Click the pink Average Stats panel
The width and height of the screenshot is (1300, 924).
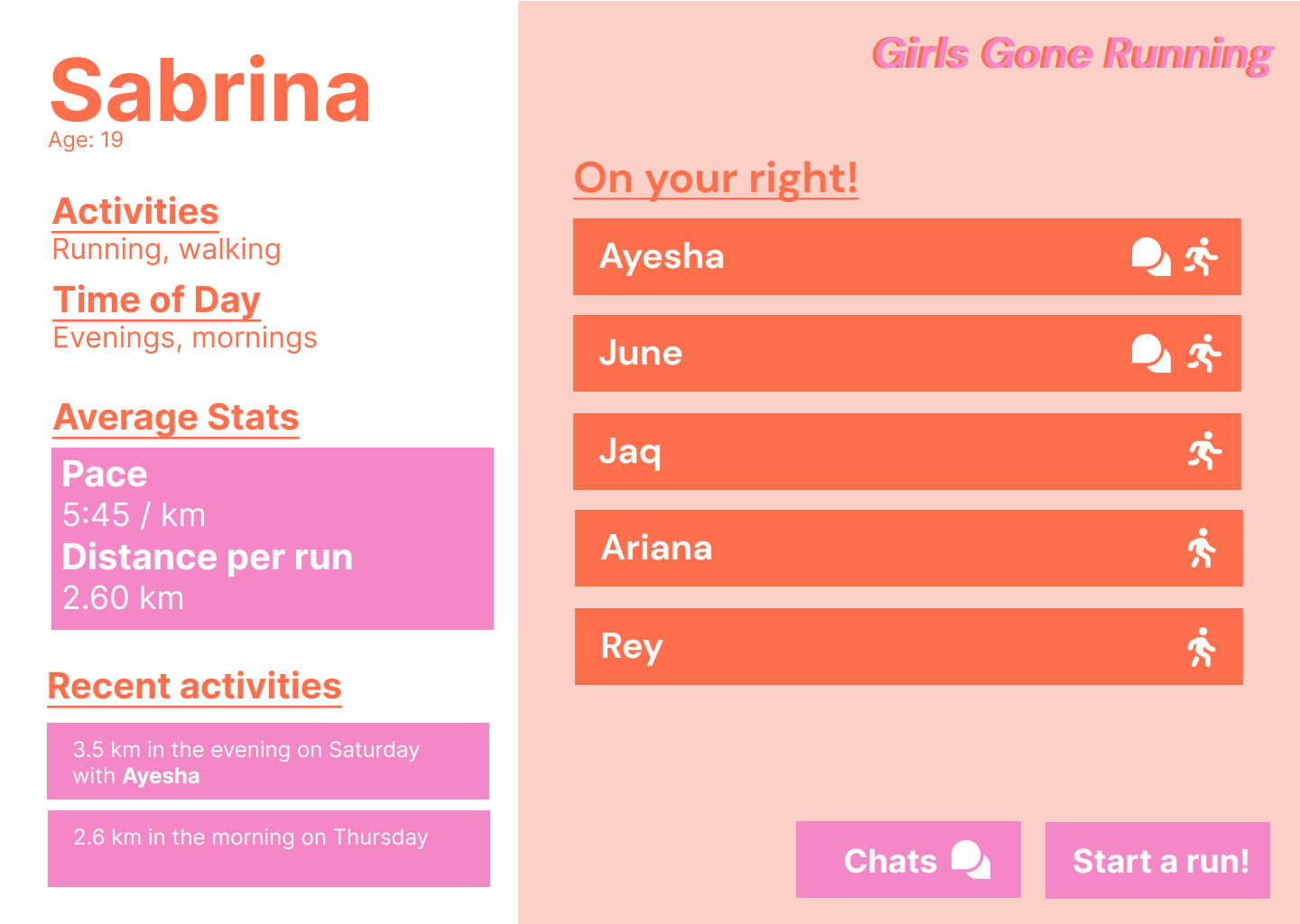pos(272,537)
